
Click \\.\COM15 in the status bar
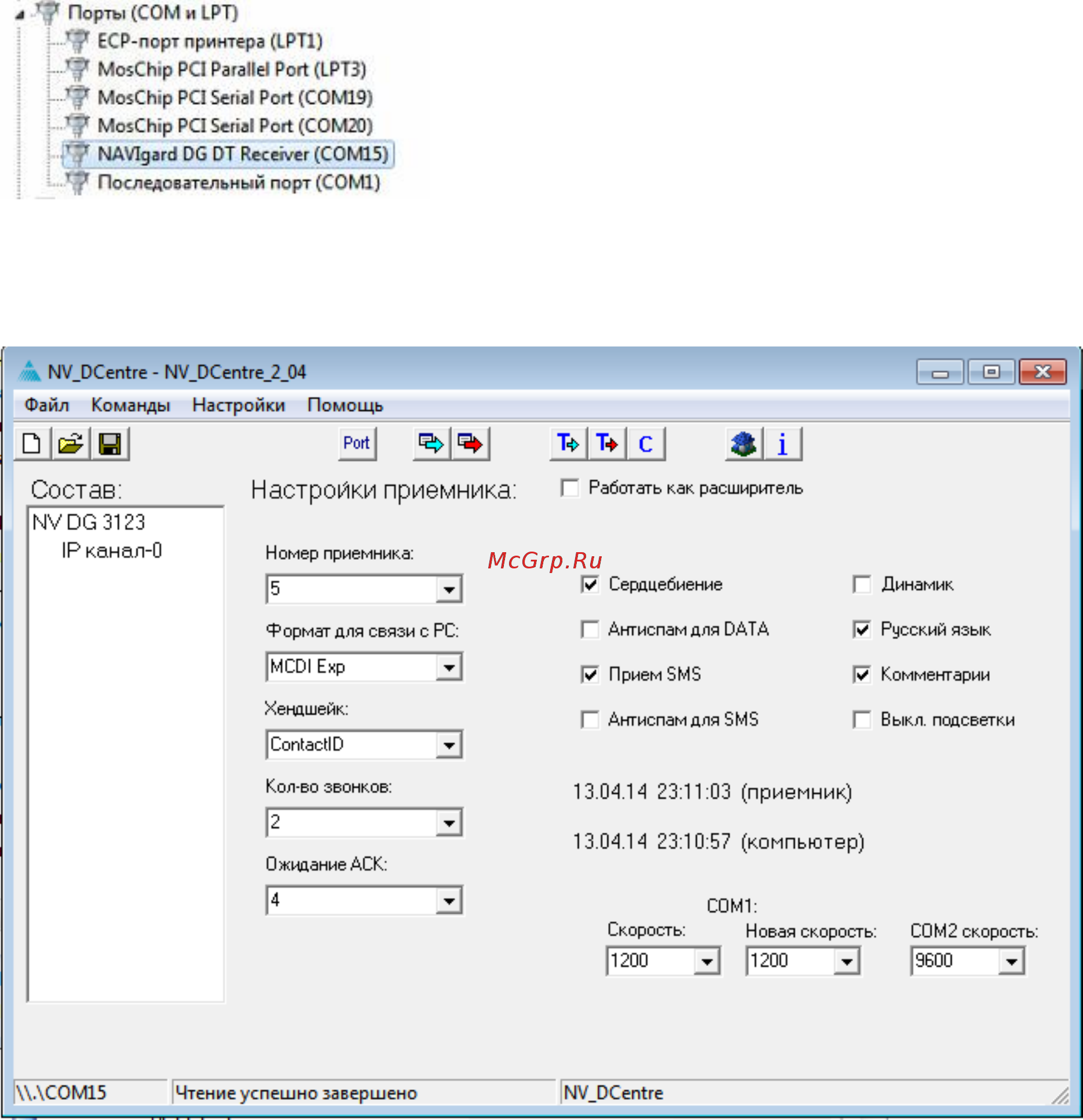tap(61, 1093)
